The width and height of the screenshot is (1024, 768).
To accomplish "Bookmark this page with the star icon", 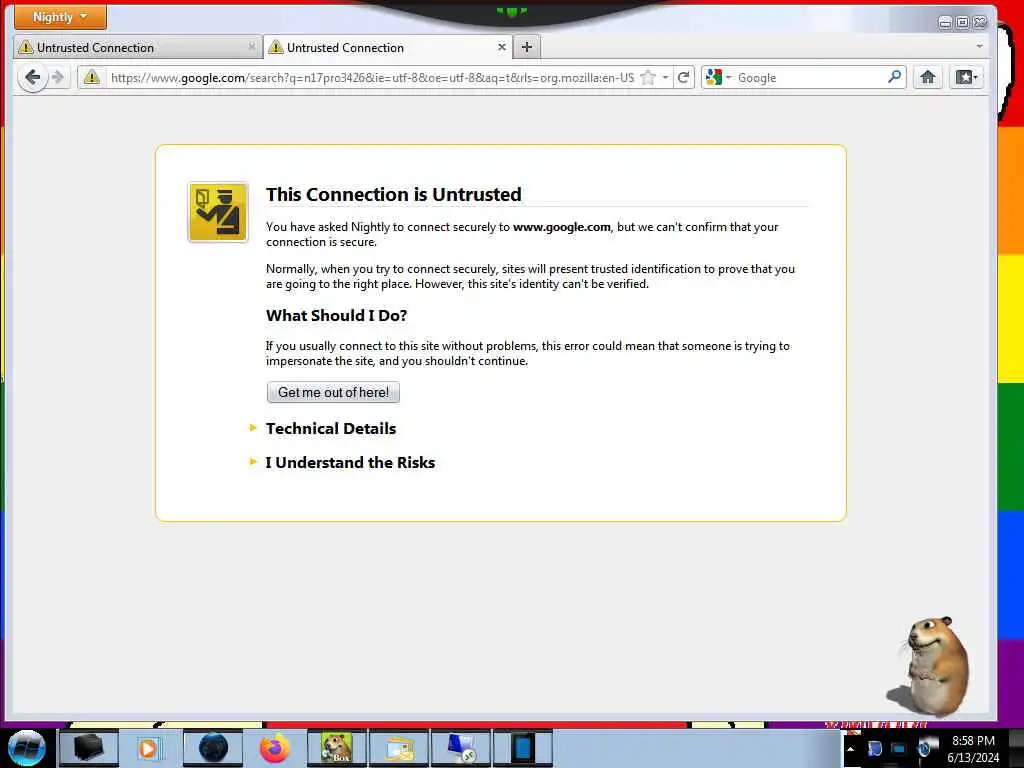I will 648,78.
